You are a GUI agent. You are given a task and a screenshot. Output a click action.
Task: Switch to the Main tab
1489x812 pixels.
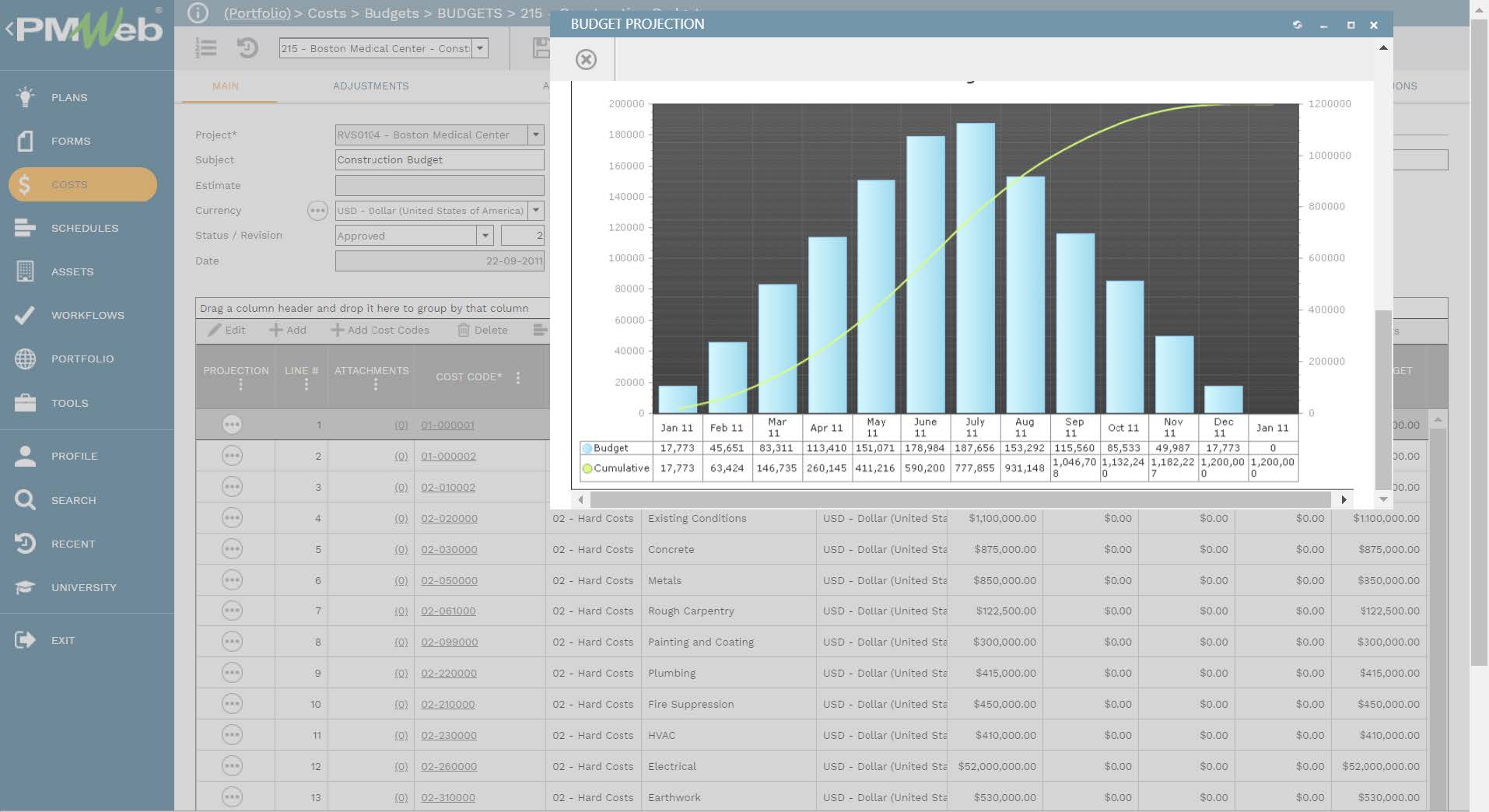point(226,86)
